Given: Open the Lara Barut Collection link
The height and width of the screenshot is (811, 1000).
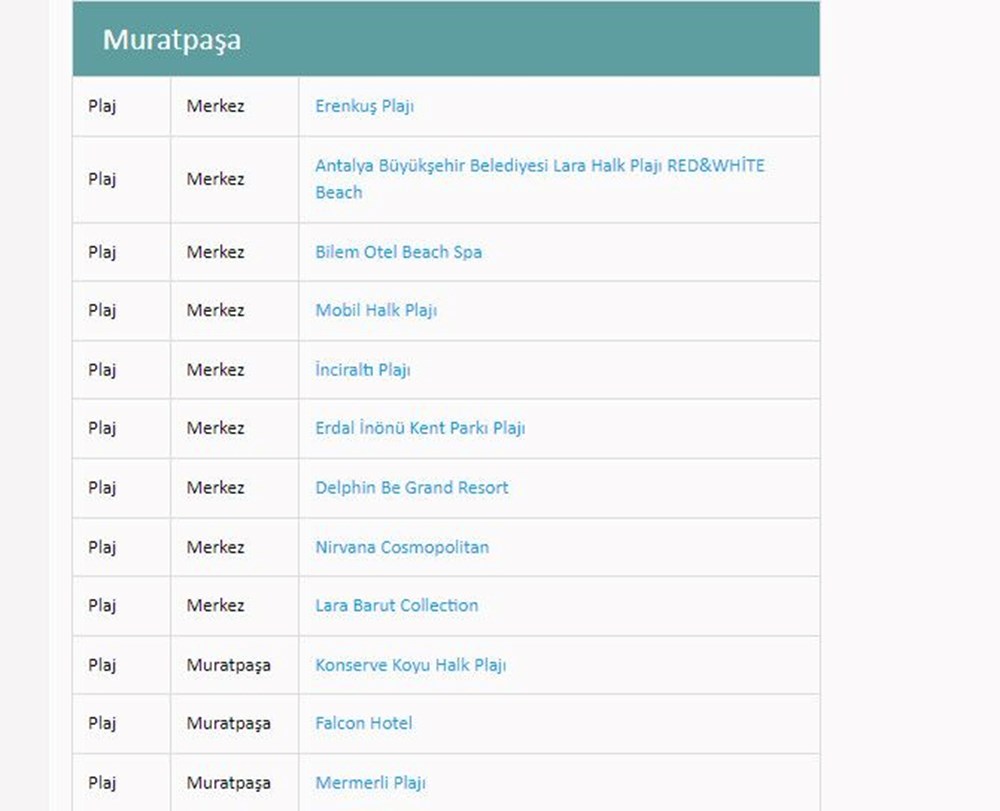Looking at the screenshot, I should (x=396, y=605).
